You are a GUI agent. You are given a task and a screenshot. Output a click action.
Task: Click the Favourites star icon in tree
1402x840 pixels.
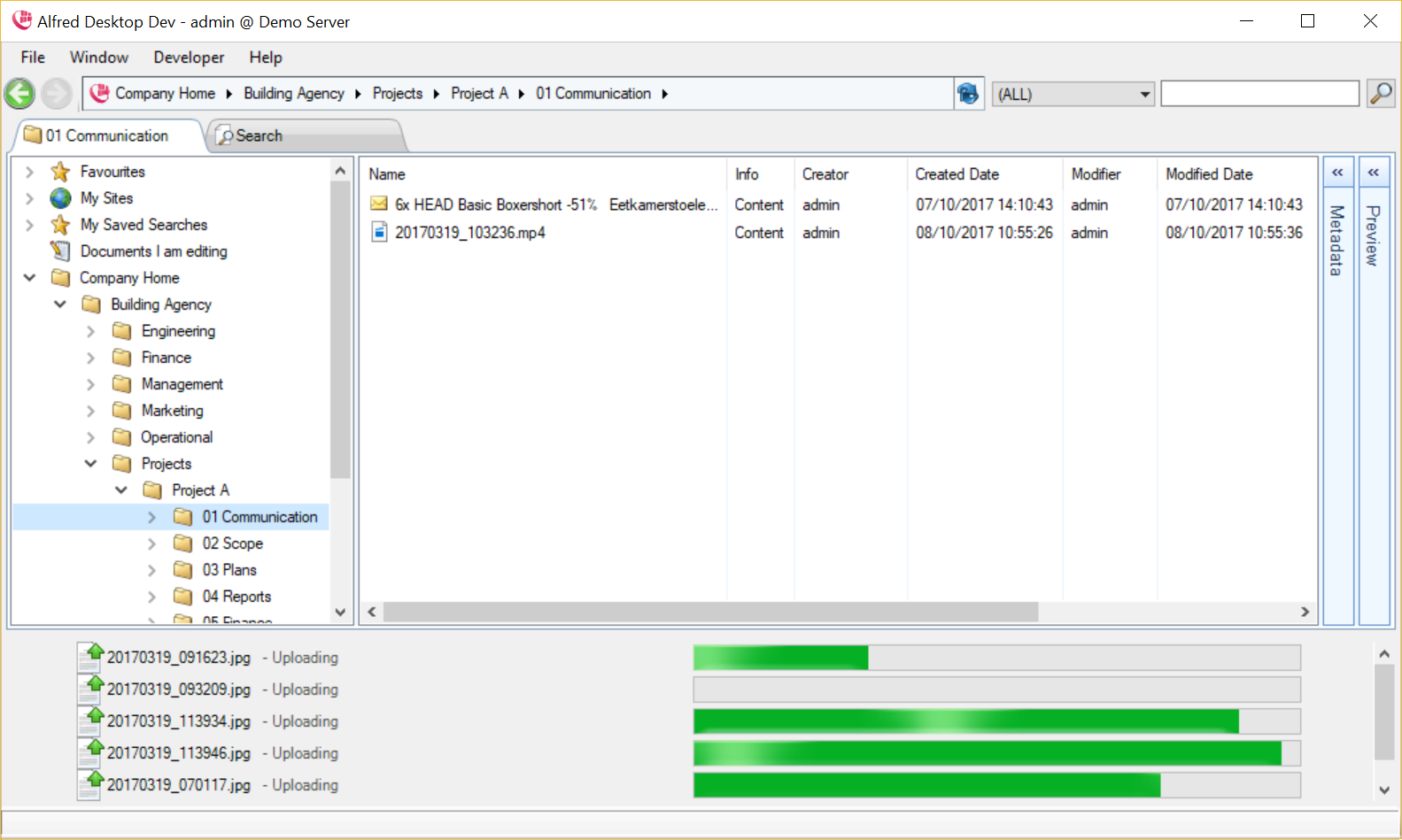[x=60, y=172]
